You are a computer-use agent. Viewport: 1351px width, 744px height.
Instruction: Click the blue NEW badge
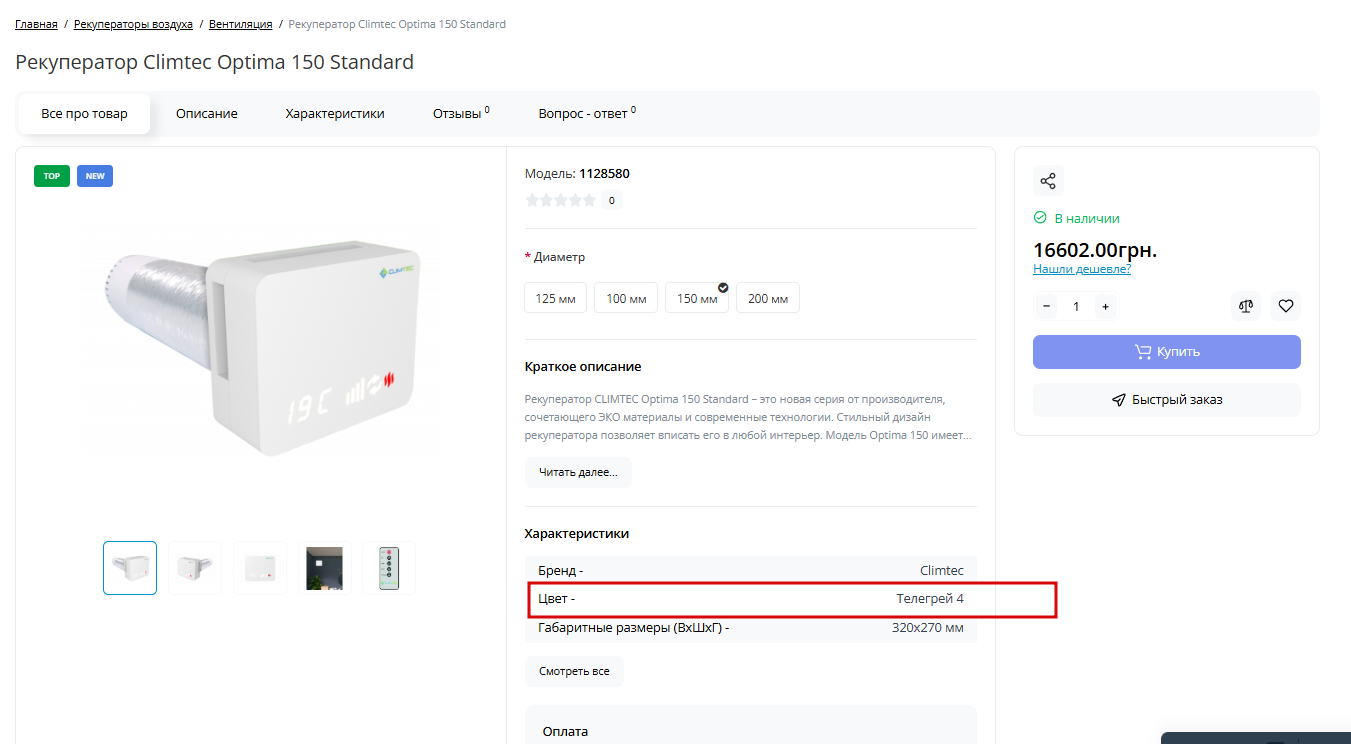[x=95, y=176]
